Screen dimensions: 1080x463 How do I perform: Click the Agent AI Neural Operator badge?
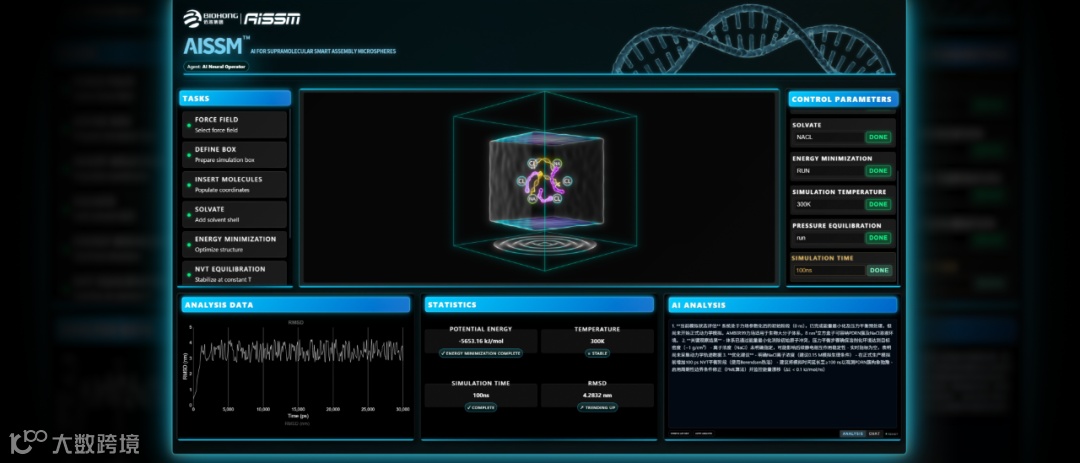[x=216, y=67]
